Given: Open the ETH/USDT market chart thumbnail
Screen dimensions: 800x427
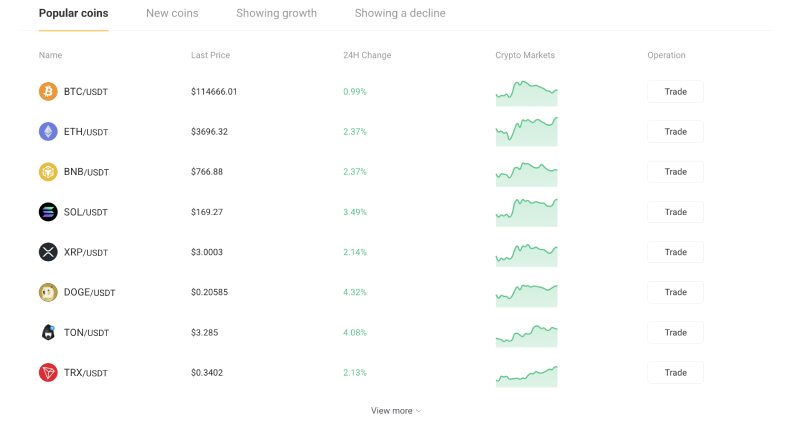Looking at the screenshot, I should tap(526, 132).
